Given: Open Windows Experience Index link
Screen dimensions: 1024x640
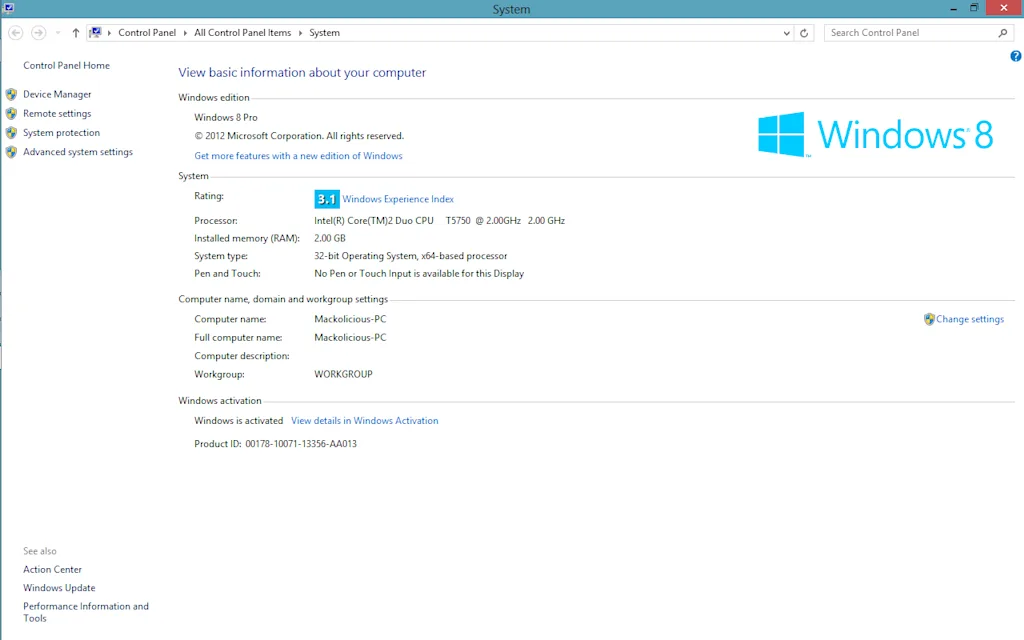Looking at the screenshot, I should tap(398, 199).
